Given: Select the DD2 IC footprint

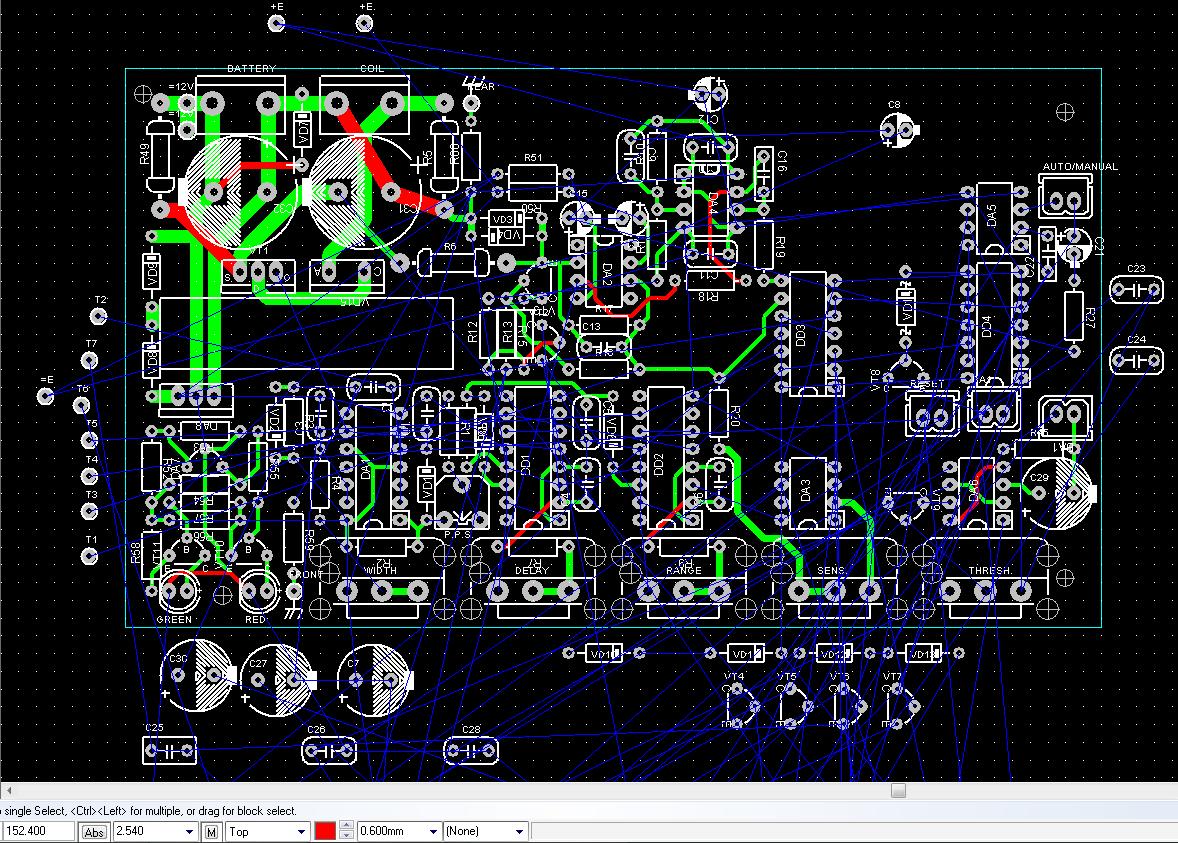Looking at the screenshot, I should coord(666,458).
